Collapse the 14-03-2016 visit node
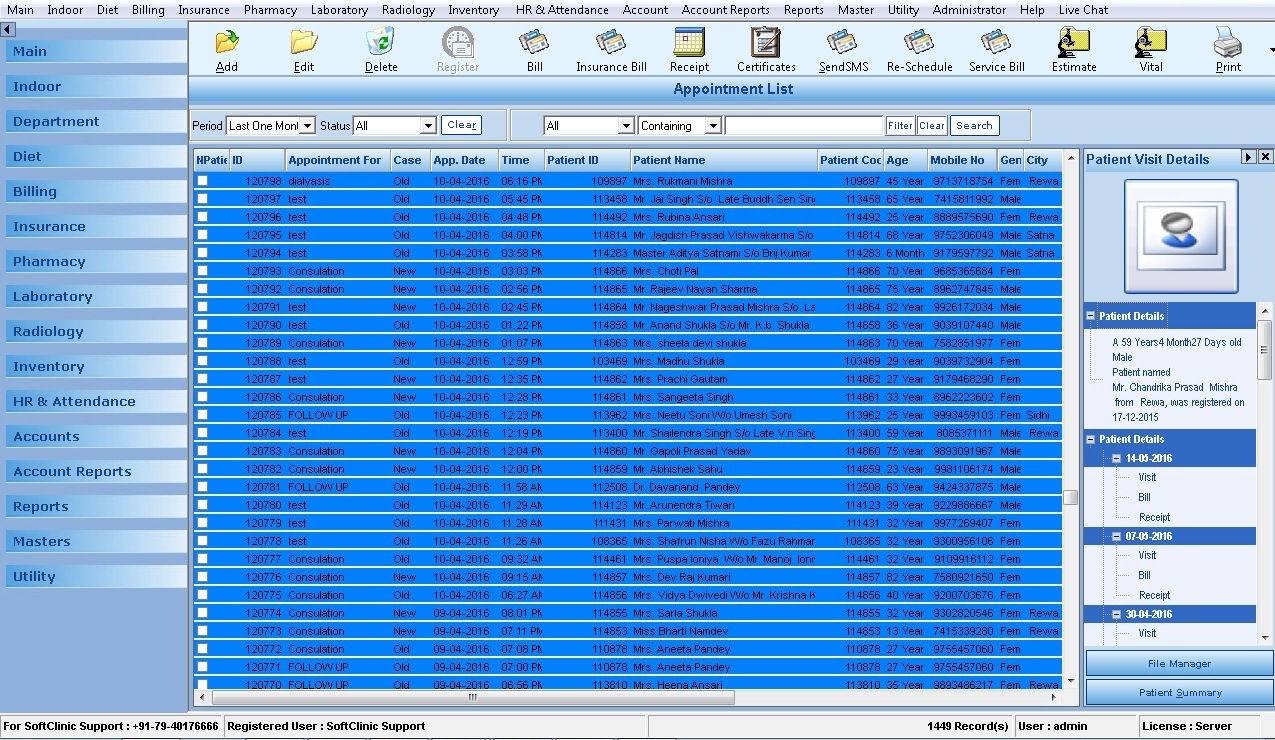The image size is (1275, 740). [1116, 458]
